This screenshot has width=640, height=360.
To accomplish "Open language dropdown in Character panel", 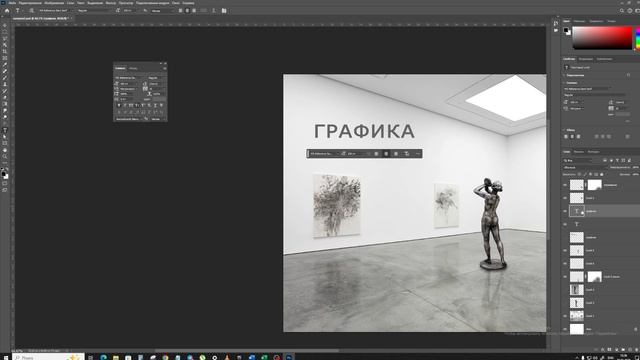I will [129, 119].
